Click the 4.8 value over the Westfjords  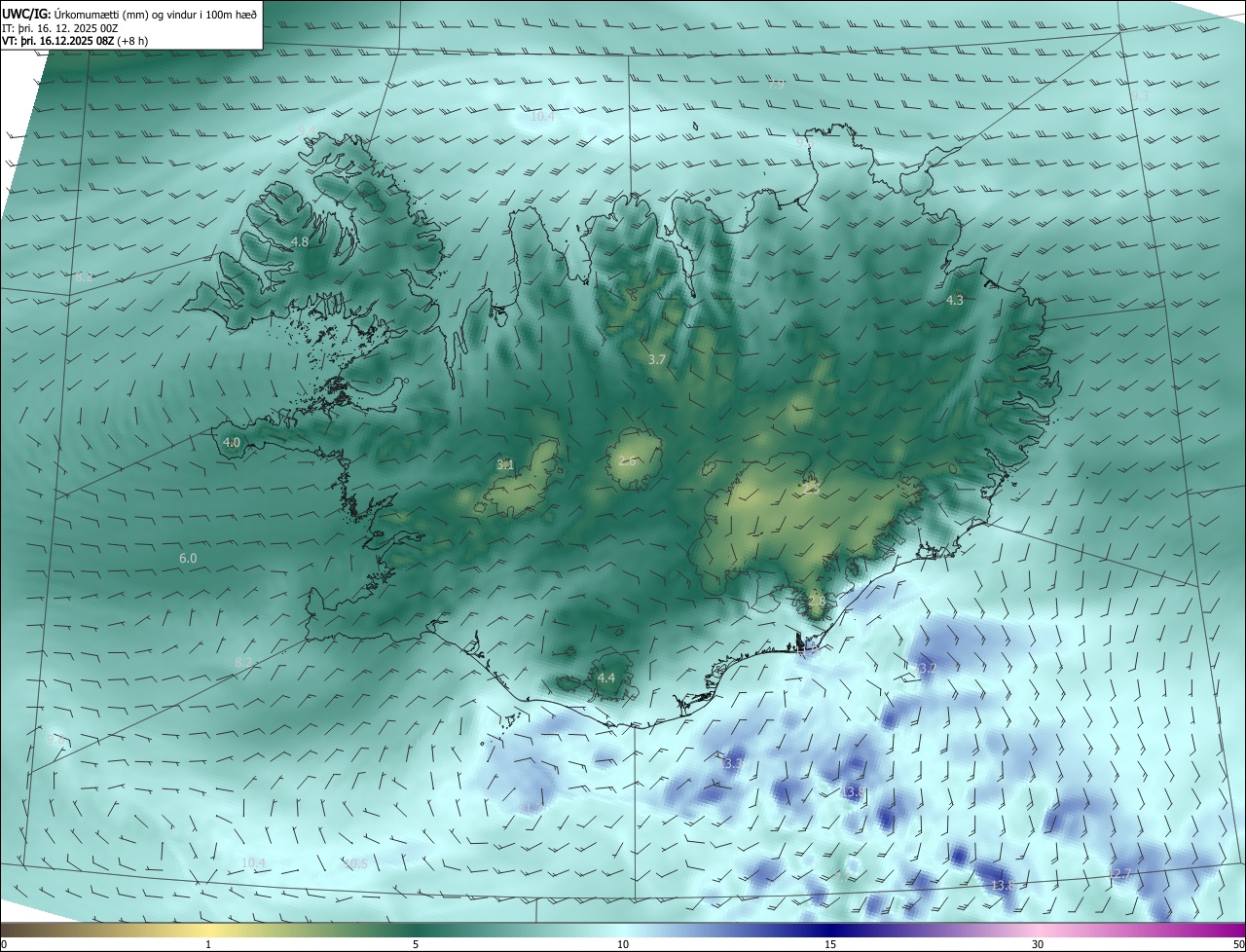click(x=300, y=241)
